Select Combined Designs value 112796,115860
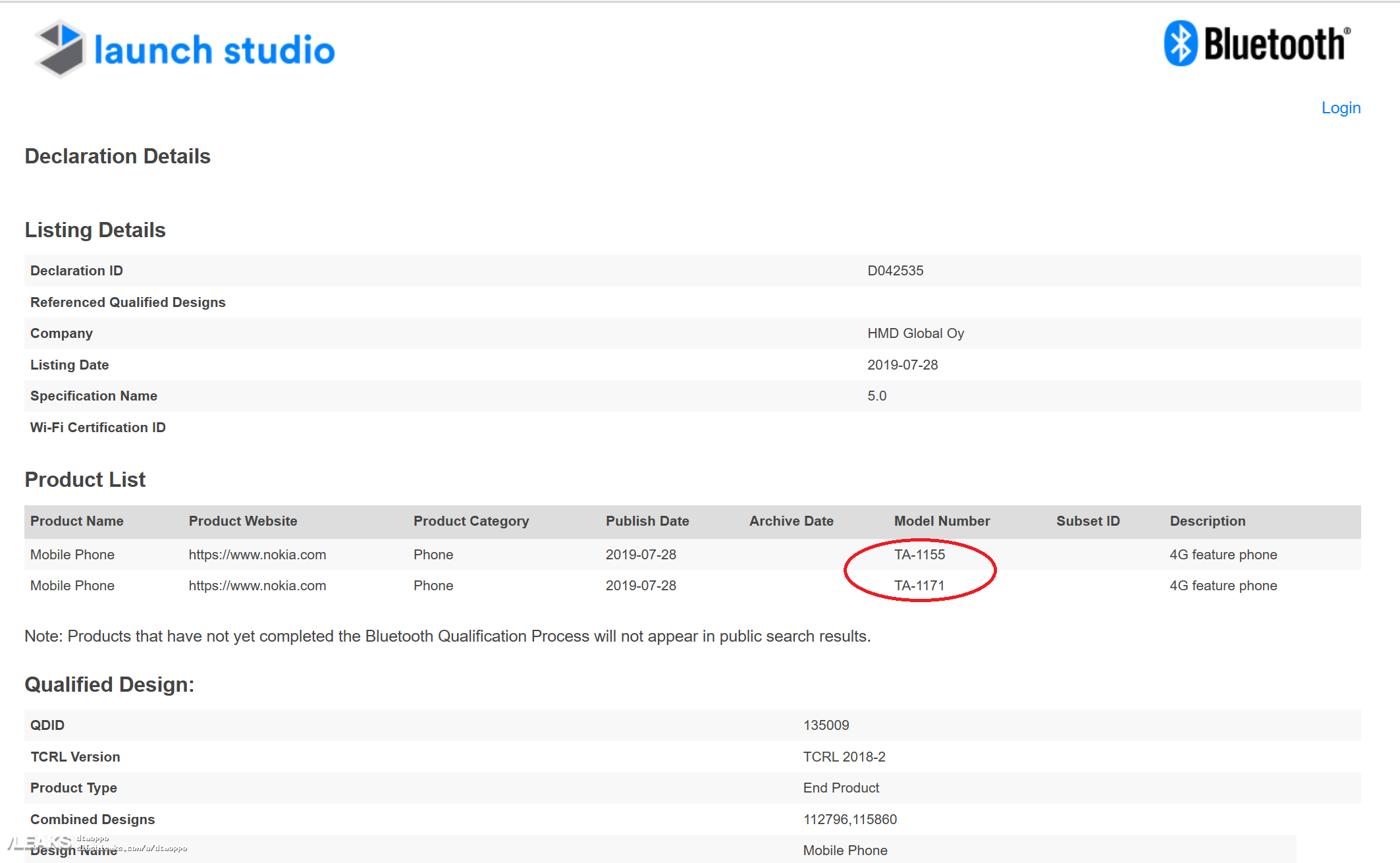This screenshot has width=1400, height=863. point(849,820)
